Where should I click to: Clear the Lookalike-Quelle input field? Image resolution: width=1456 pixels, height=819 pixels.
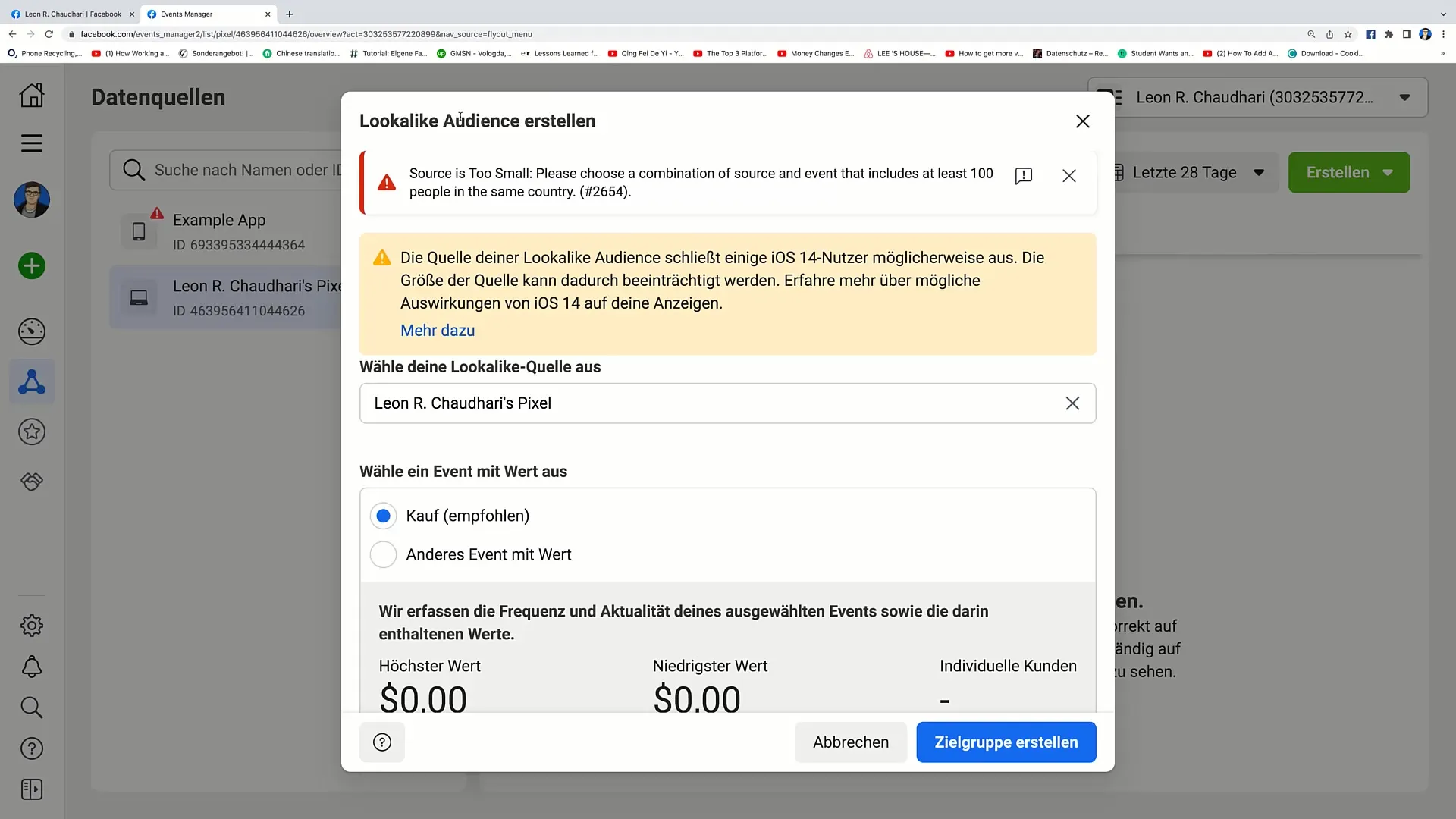pos(1072,403)
